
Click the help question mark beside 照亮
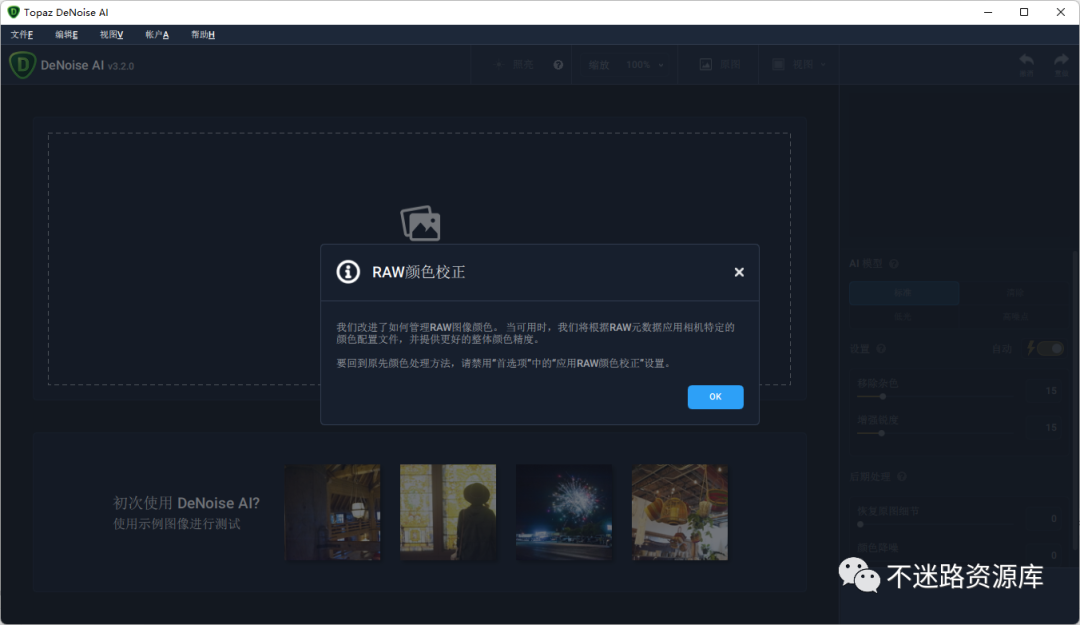558,65
